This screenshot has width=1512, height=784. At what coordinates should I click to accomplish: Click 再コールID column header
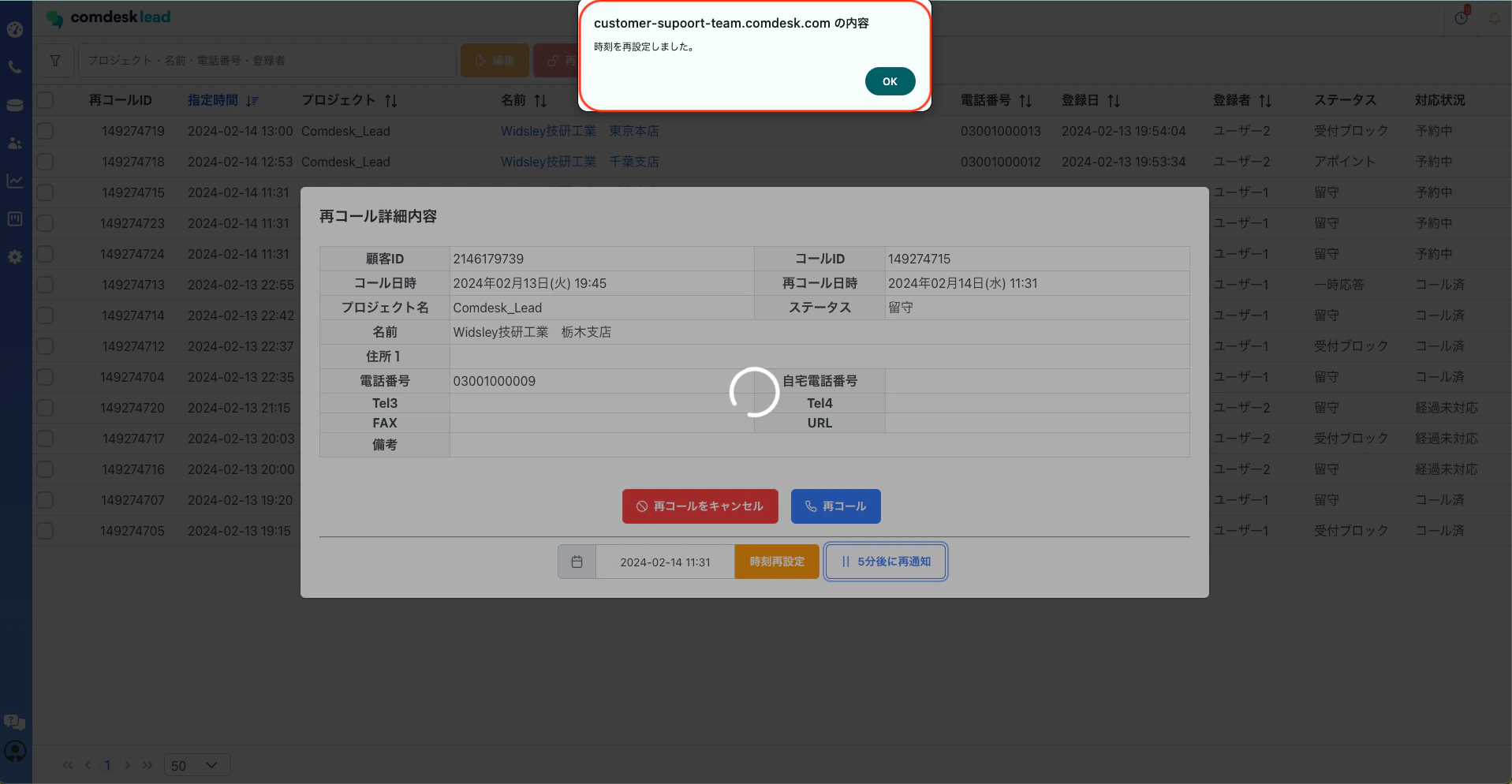pos(120,100)
